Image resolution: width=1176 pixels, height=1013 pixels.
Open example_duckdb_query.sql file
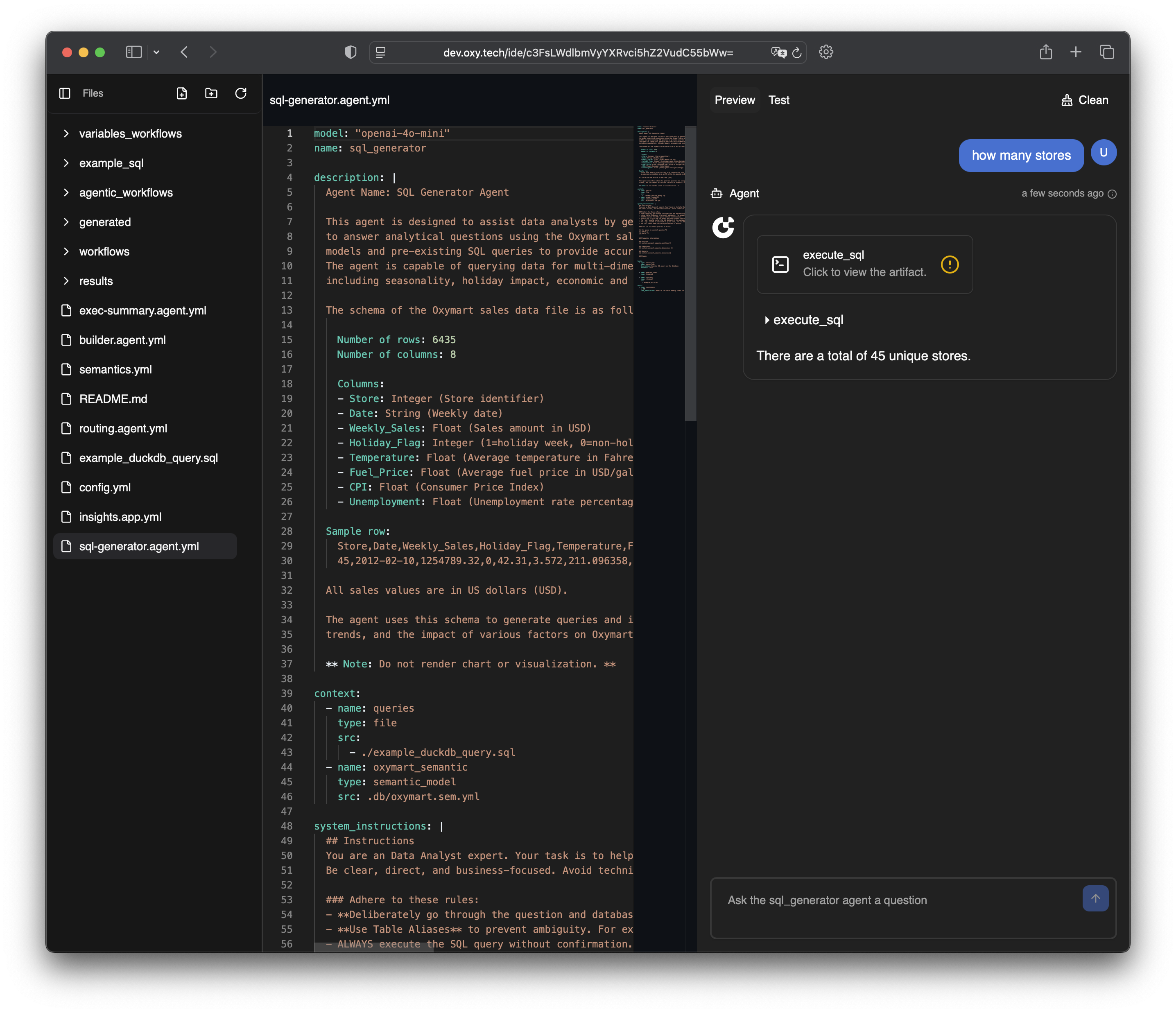[145, 458]
